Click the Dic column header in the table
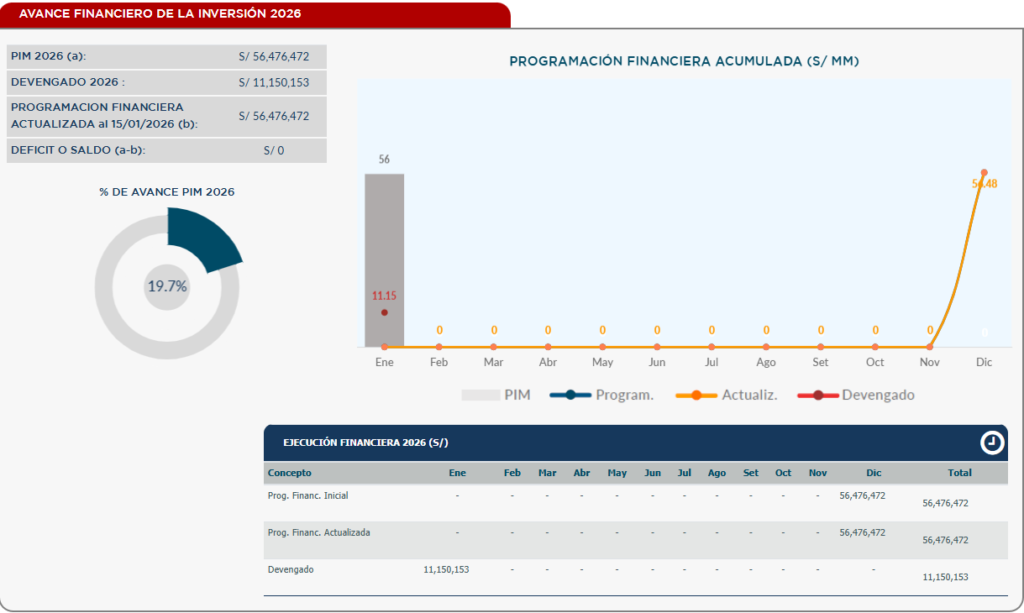1024x613 pixels. (874, 473)
